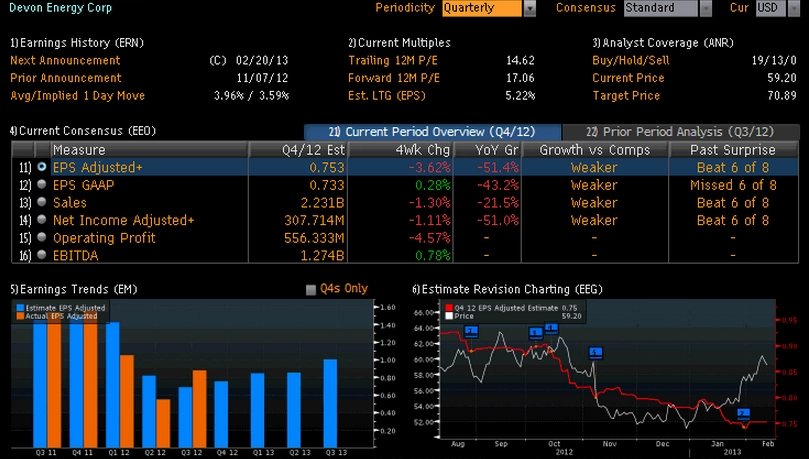Screen dimensions: 809x459
Task: Click the Operating Profit measure label
Action: pyautogui.click(x=104, y=238)
